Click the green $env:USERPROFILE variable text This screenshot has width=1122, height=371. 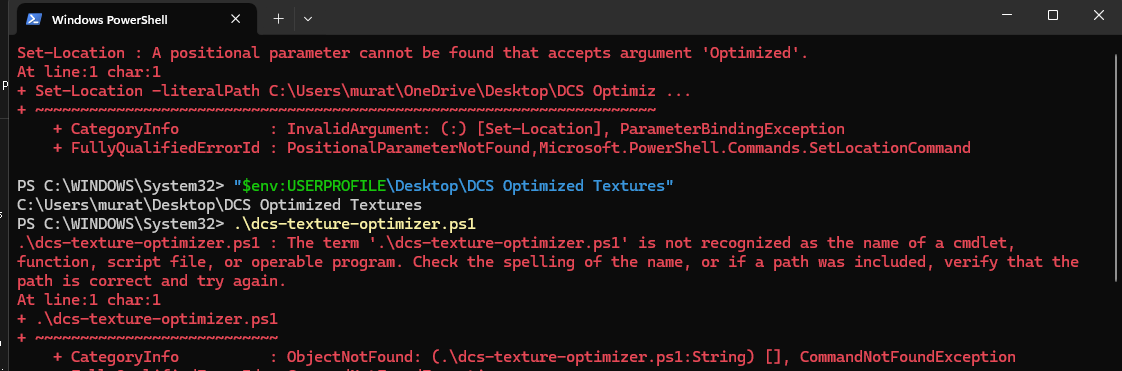[315, 186]
